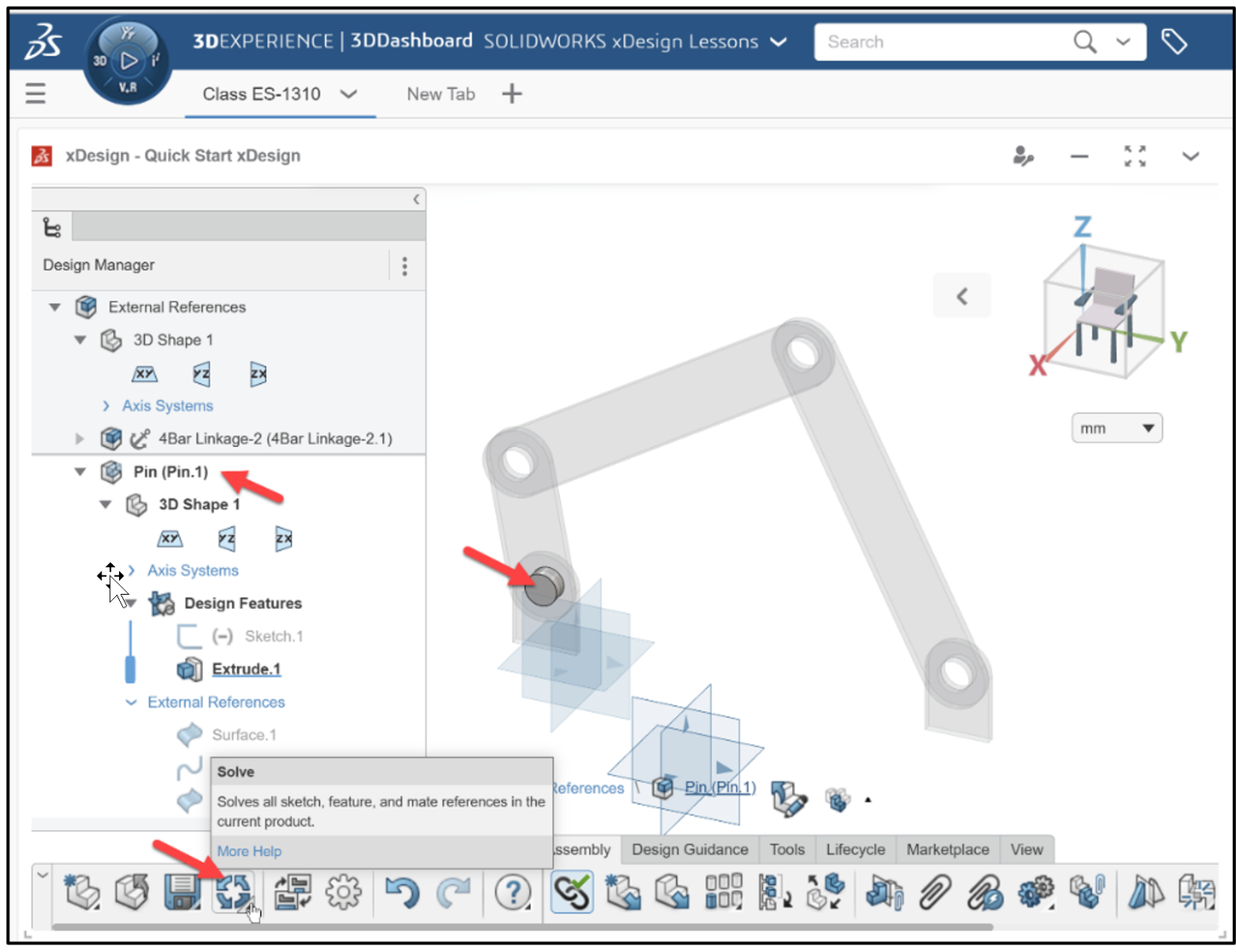
Task: Expand the 4Bar Linkage-2 tree item
Action: 79,439
